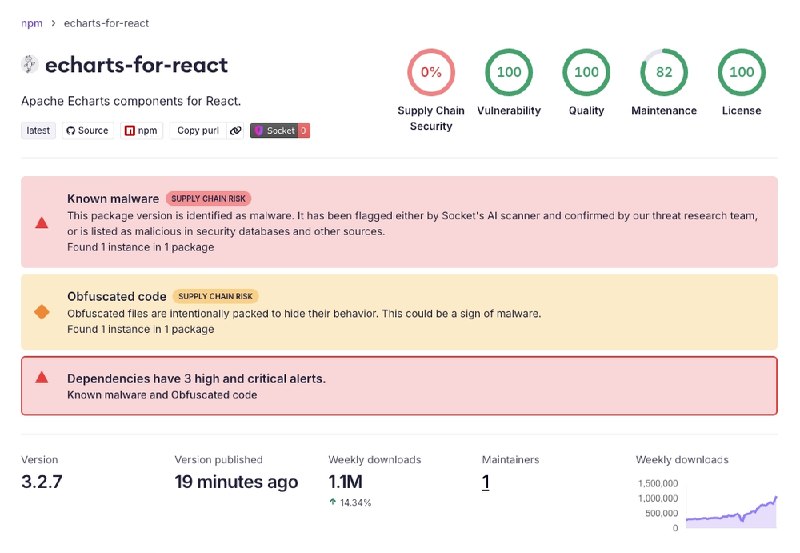Click the Vulnerability 100 score ring
Image resolution: width=800 pixels, height=553 pixels.
(x=509, y=72)
